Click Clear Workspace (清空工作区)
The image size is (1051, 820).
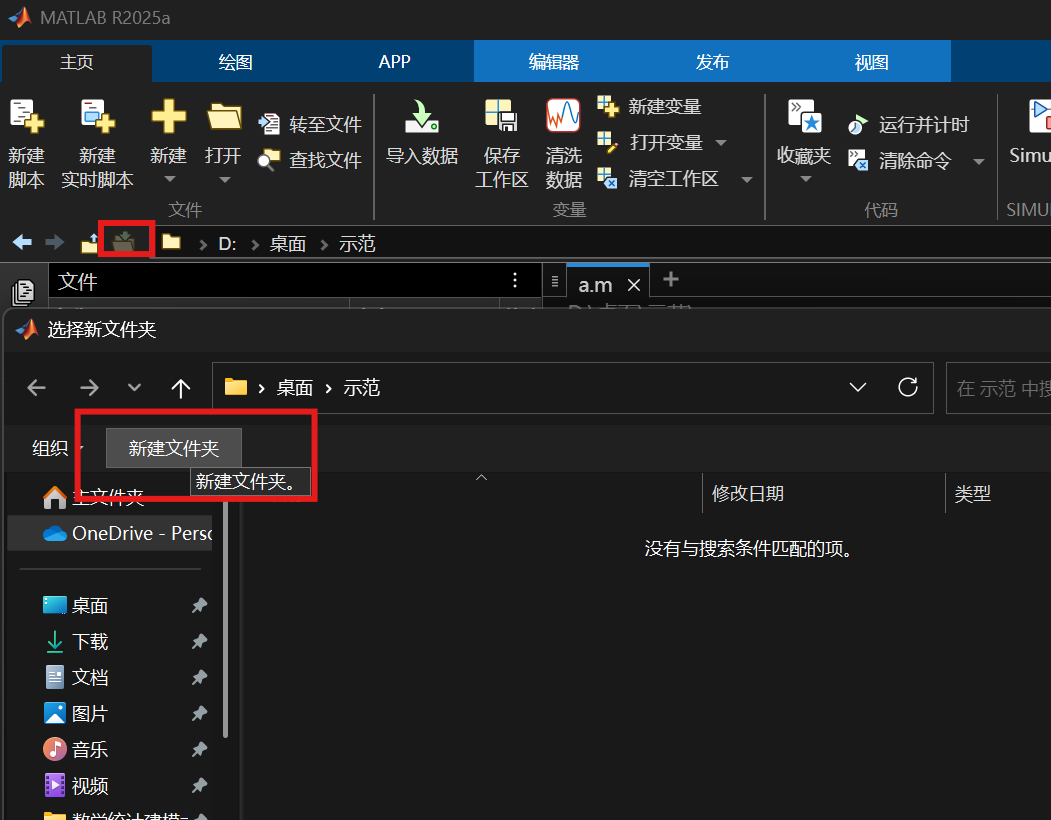(x=658, y=178)
